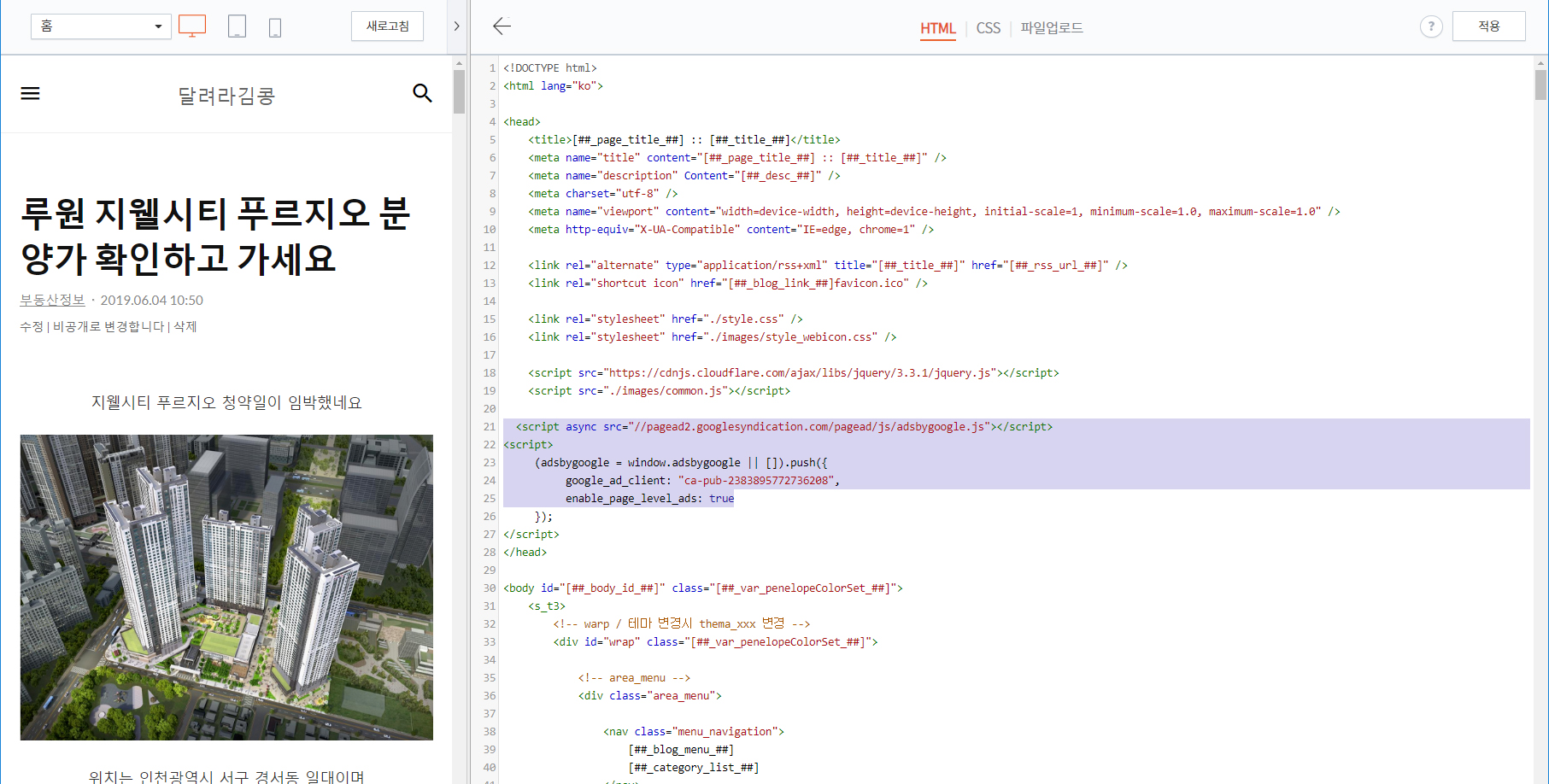
Task: Click the meta charset utf-8 line
Action: (x=602, y=193)
